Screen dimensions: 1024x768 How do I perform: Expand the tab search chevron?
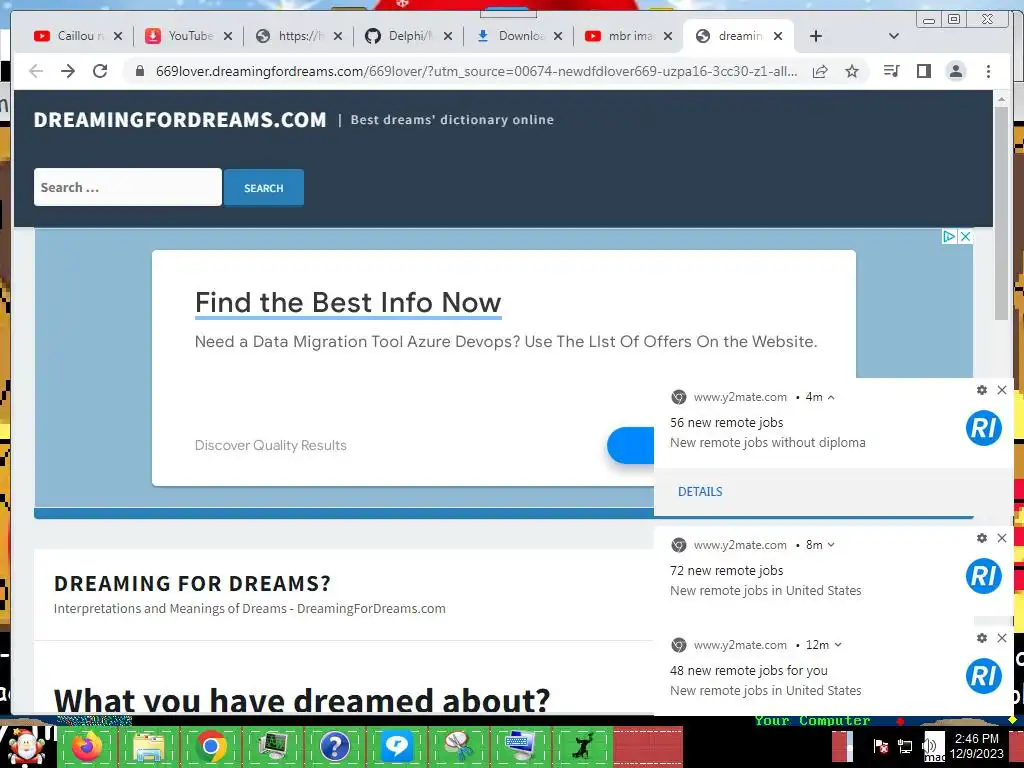coord(893,37)
